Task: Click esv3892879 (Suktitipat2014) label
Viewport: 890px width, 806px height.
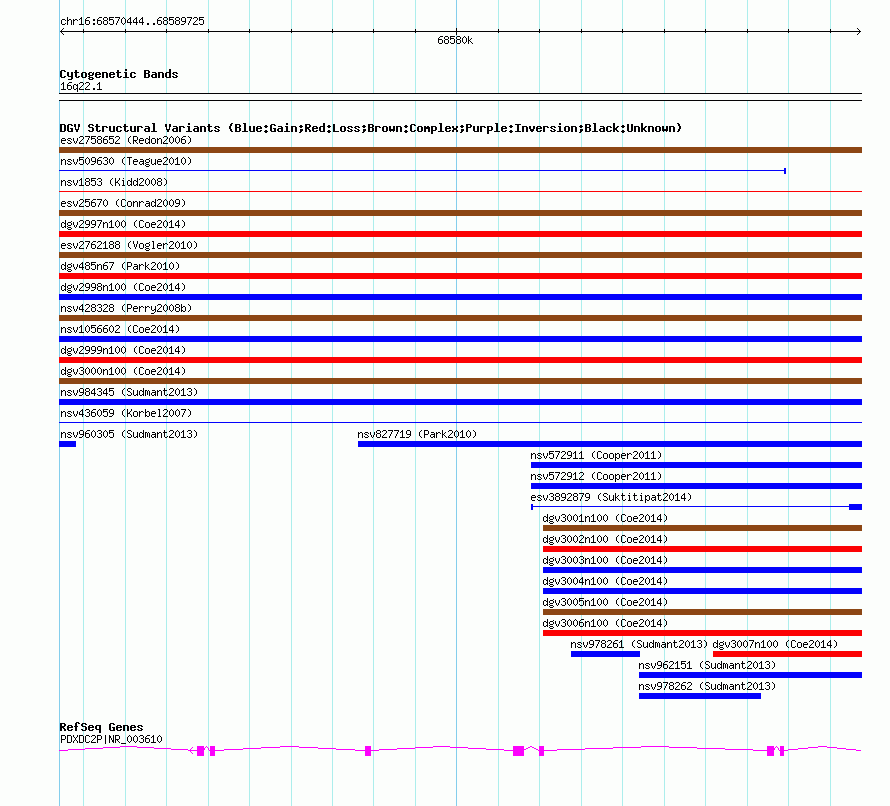Action: (x=611, y=497)
